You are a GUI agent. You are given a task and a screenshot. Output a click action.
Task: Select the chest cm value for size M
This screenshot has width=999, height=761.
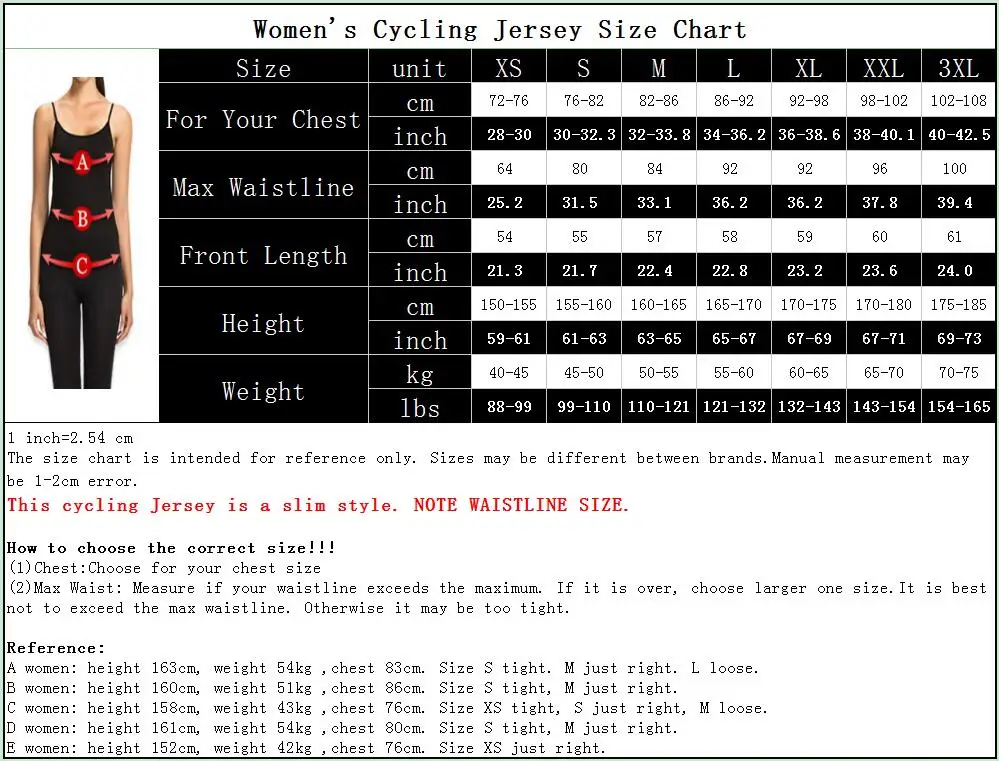(658, 100)
